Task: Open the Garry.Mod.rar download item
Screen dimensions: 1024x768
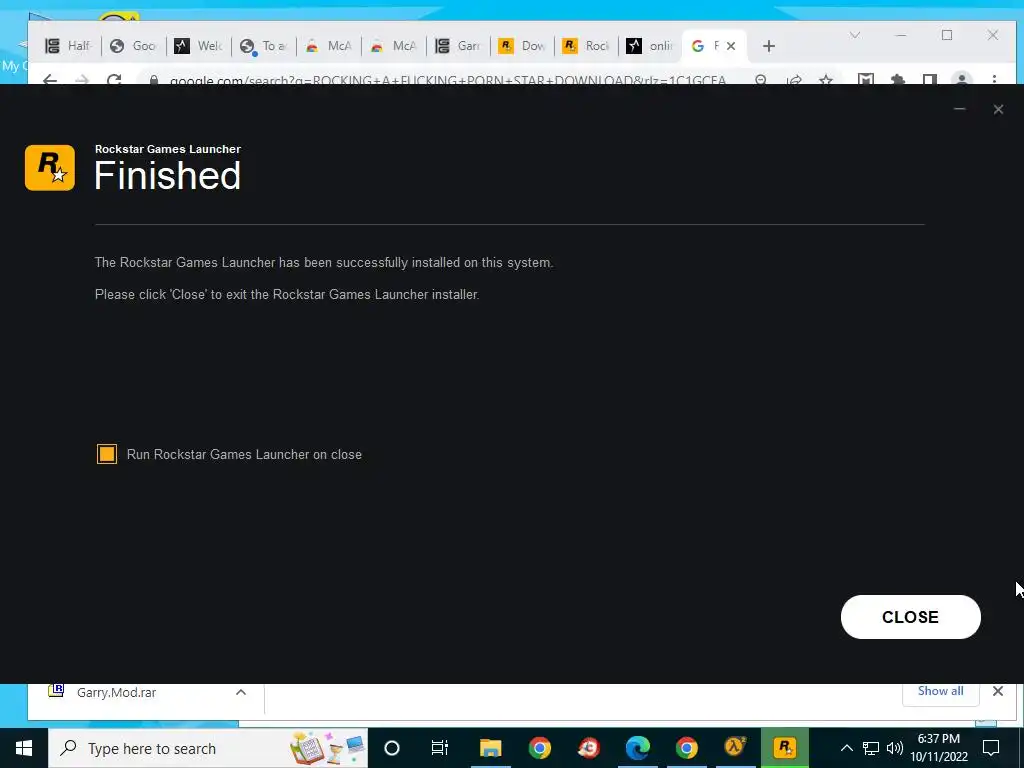Action: point(116,693)
